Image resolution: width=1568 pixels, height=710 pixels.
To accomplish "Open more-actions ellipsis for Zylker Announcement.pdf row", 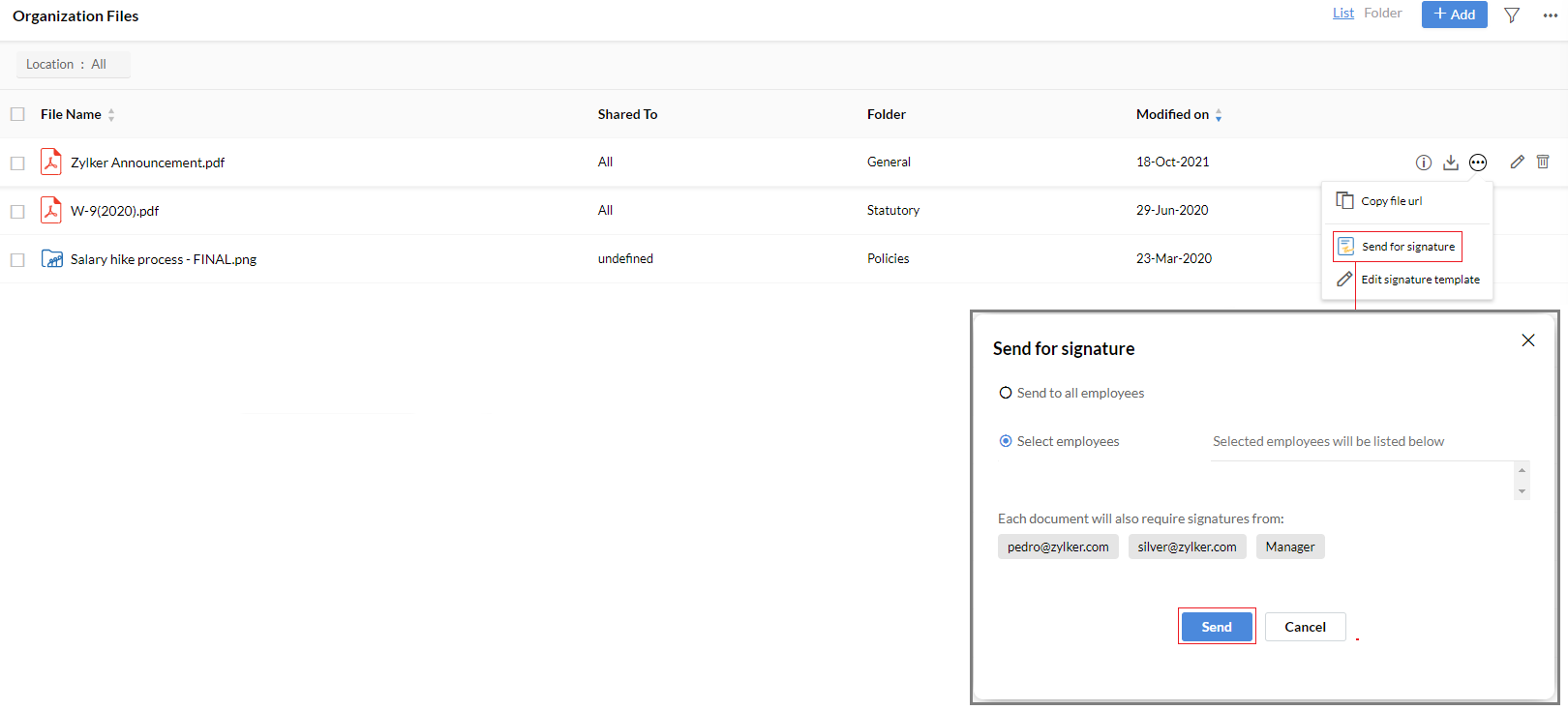I will pyautogui.click(x=1478, y=163).
